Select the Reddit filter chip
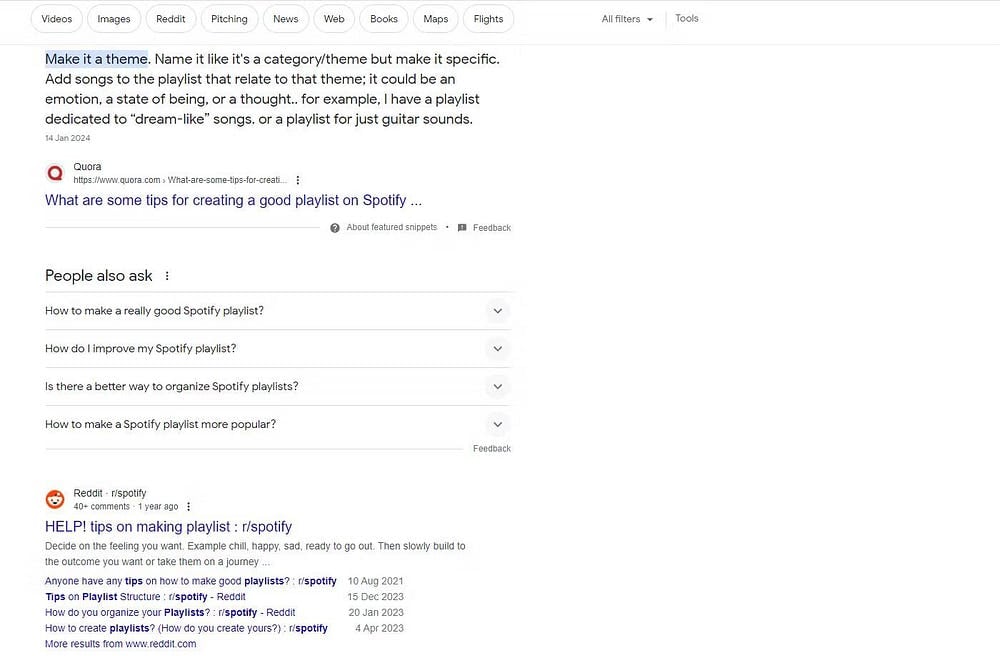The image size is (1000, 656). pyautogui.click(x=171, y=19)
